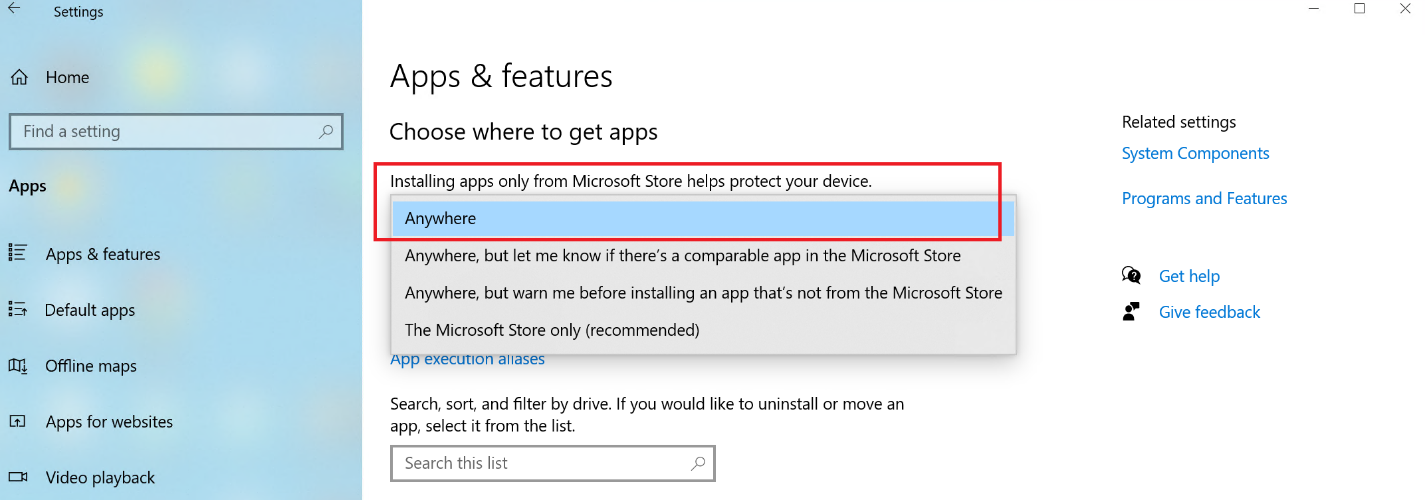Click the Give feedback link
Image resolution: width=1427 pixels, height=502 pixels.
coord(1209,312)
